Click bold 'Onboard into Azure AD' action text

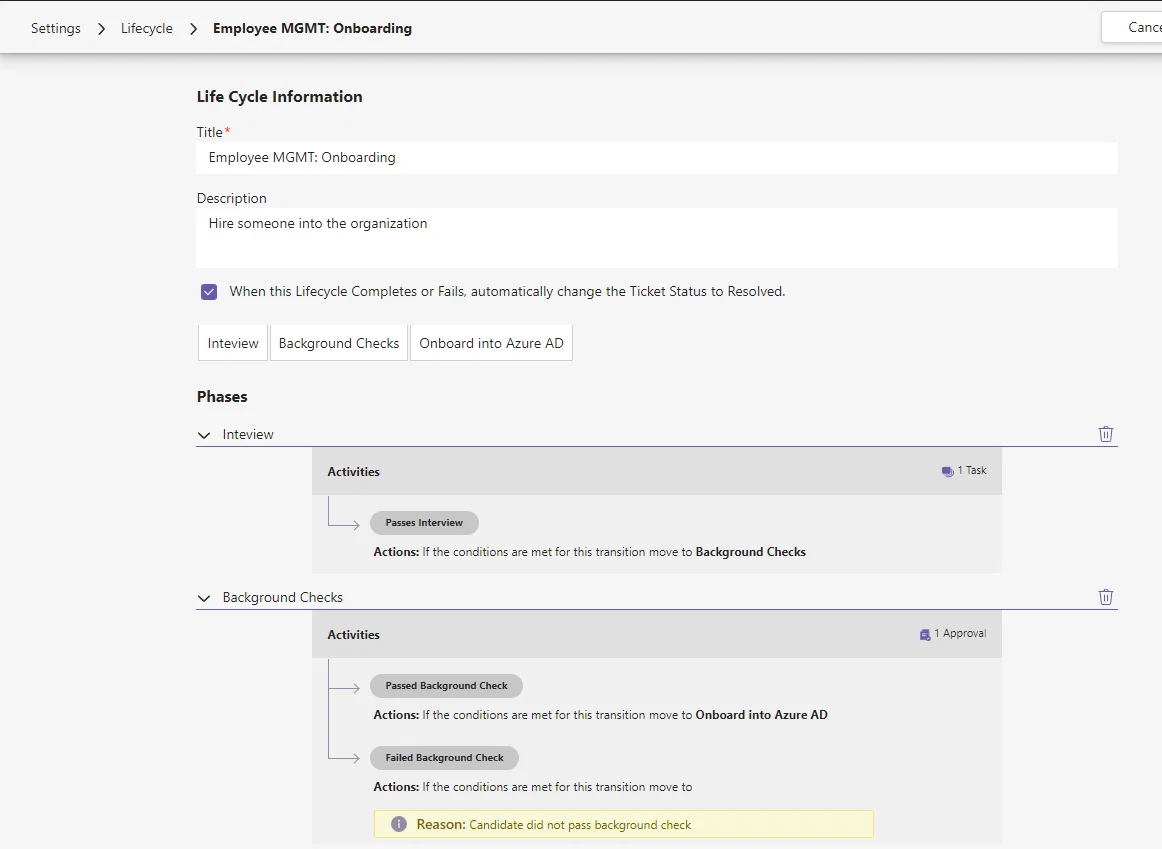point(761,715)
